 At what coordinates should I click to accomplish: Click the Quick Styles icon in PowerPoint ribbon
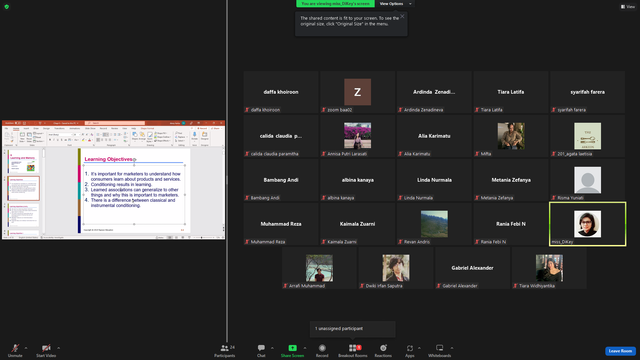[150, 135]
